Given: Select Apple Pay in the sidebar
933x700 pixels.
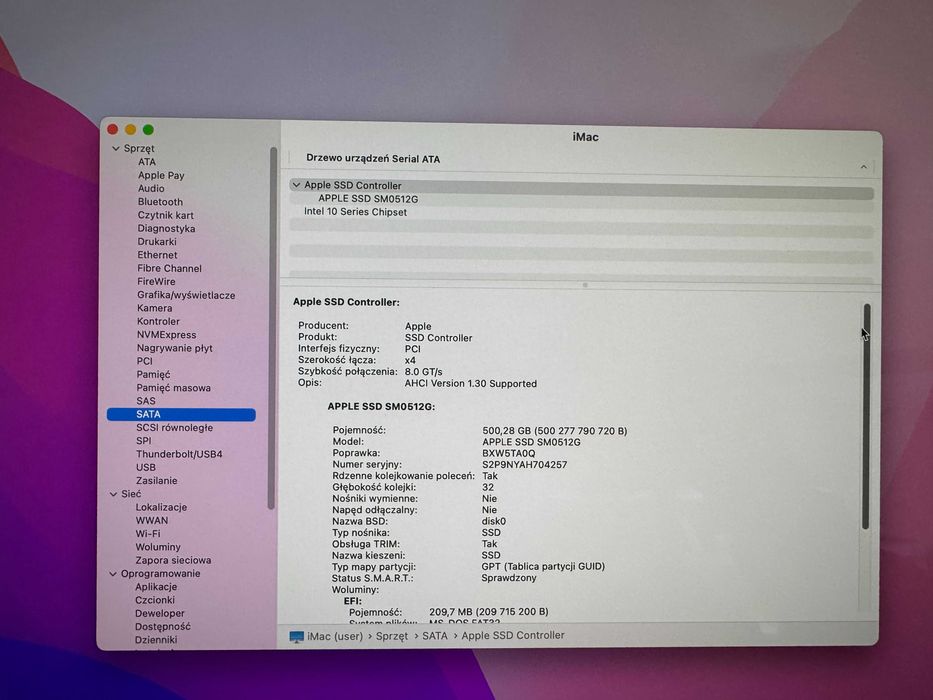Looking at the screenshot, I should [161, 175].
